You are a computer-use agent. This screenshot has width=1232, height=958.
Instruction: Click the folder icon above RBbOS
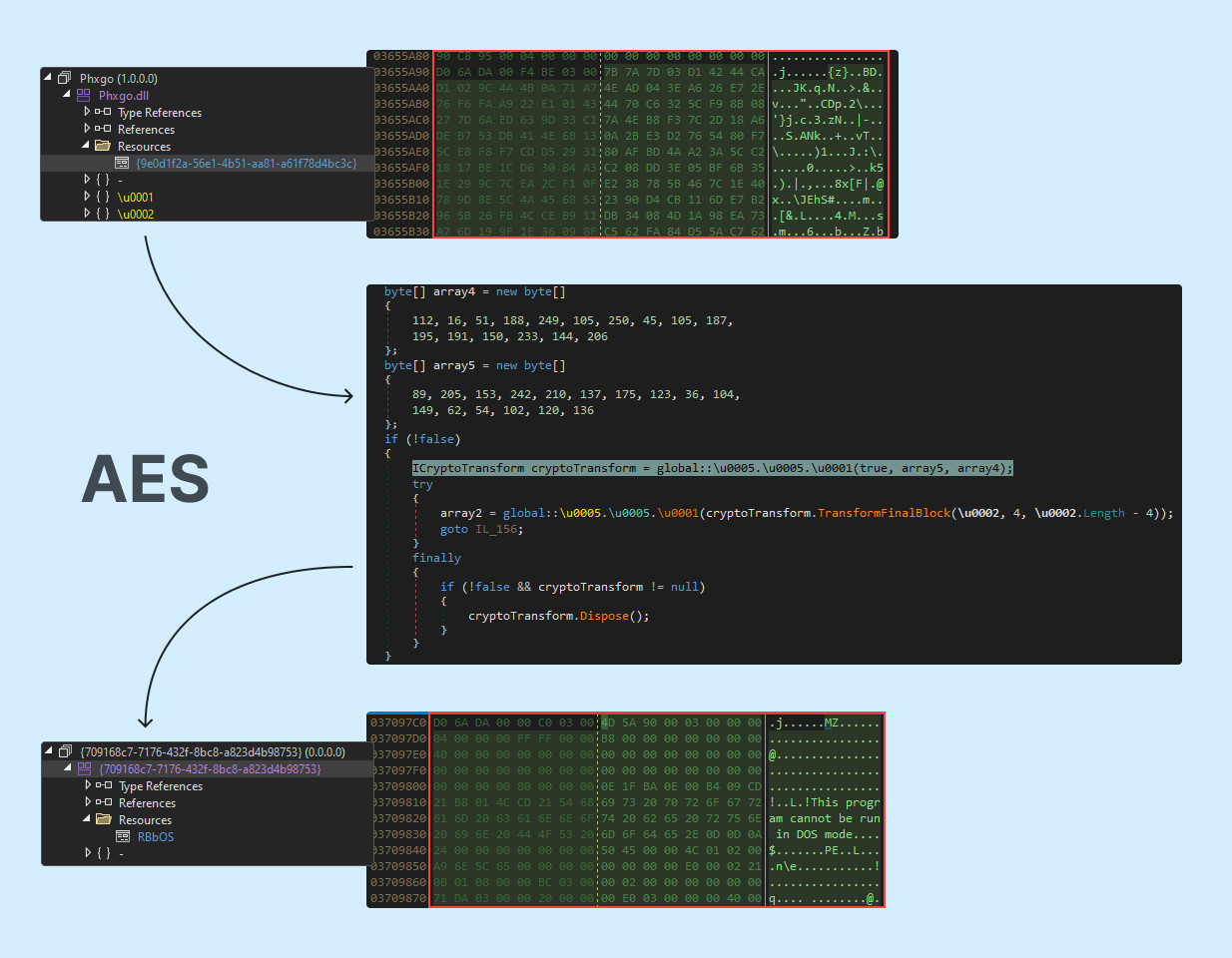[x=103, y=819]
